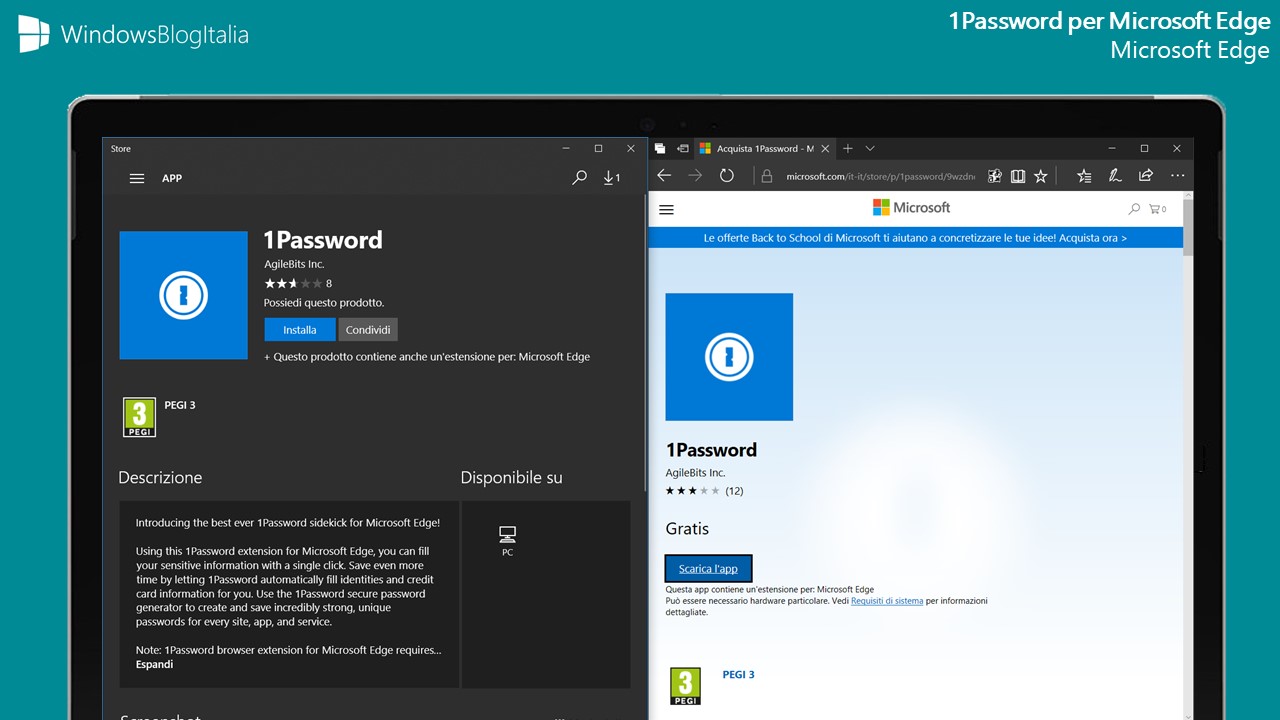Close the Acquista 1Password tab
This screenshot has width=1280, height=720.
(x=826, y=148)
